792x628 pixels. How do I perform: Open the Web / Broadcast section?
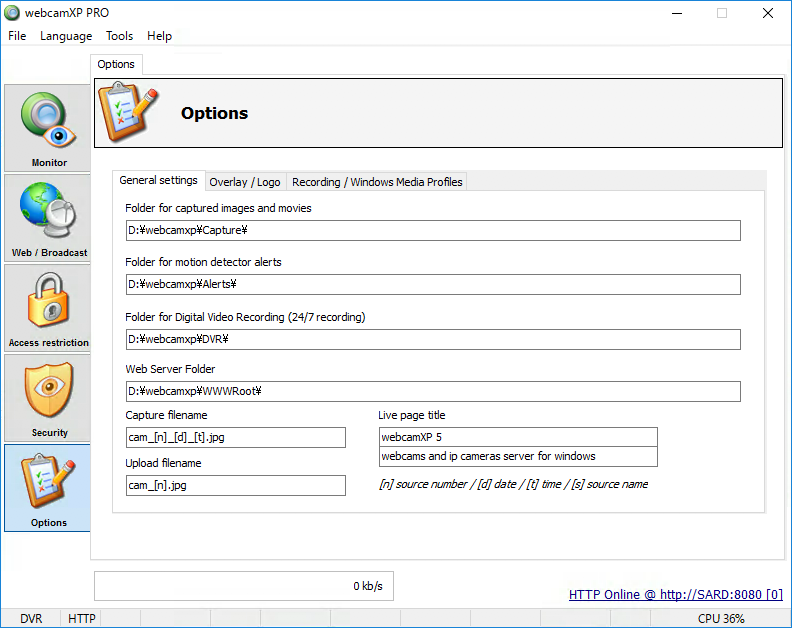pyautogui.click(x=47, y=218)
